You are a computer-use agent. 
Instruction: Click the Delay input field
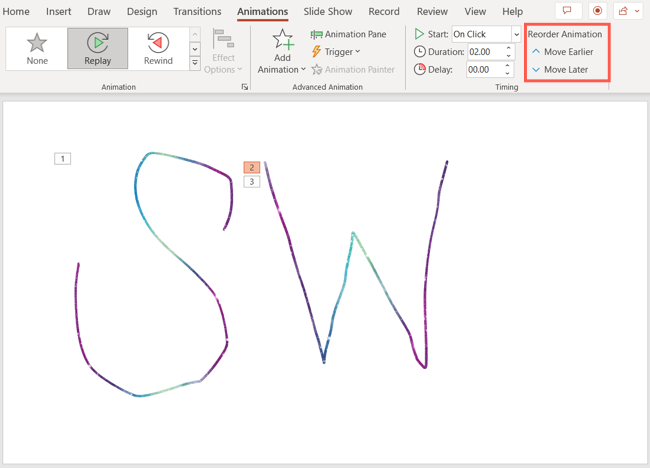tap(485, 70)
